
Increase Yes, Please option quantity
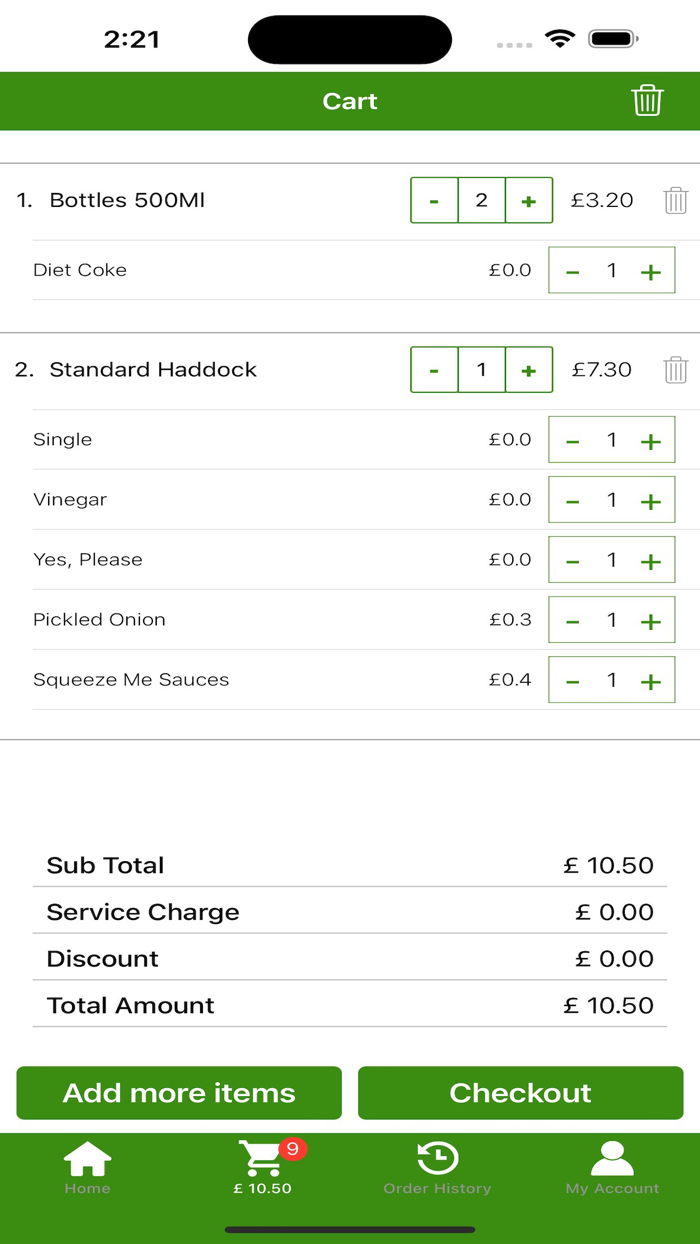[x=650, y=561]
